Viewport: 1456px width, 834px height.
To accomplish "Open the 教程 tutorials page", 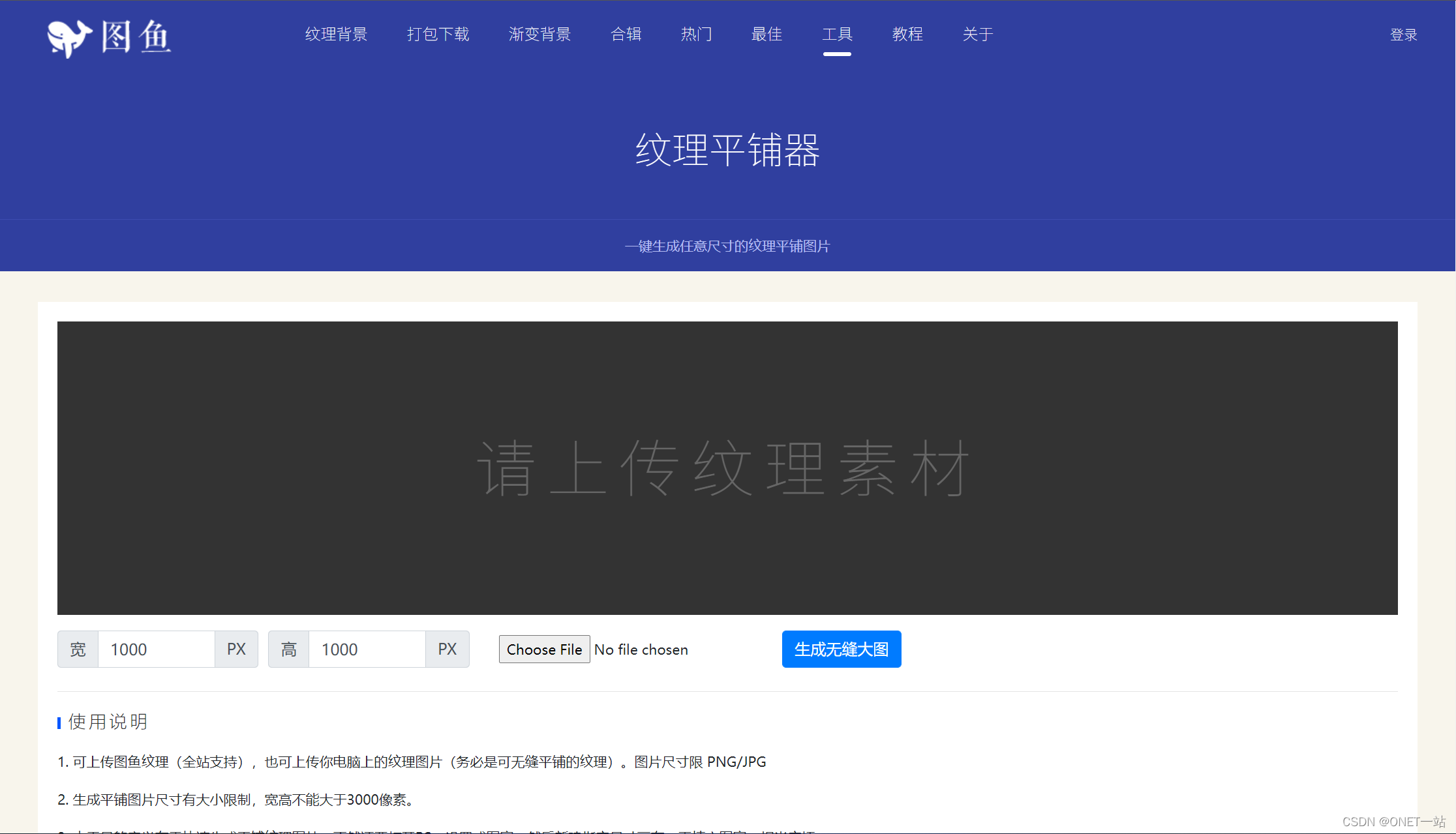I will [907, 34].
